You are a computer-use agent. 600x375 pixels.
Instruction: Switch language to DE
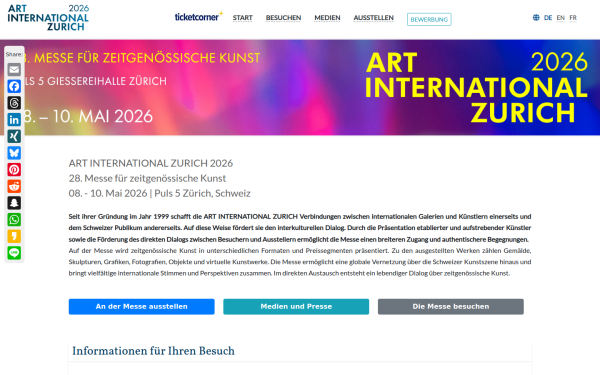coord(548,18)
